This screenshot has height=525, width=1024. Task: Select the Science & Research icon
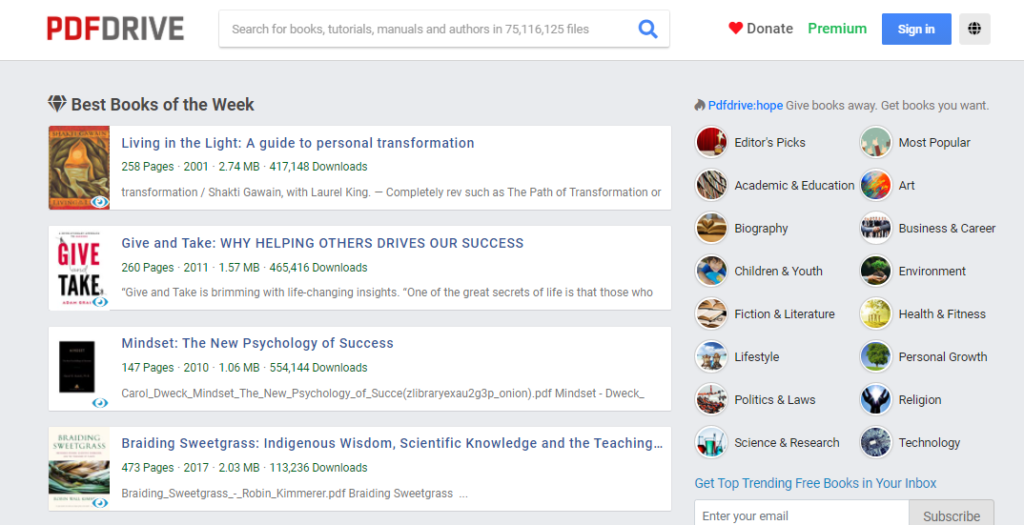click(711, 443)
